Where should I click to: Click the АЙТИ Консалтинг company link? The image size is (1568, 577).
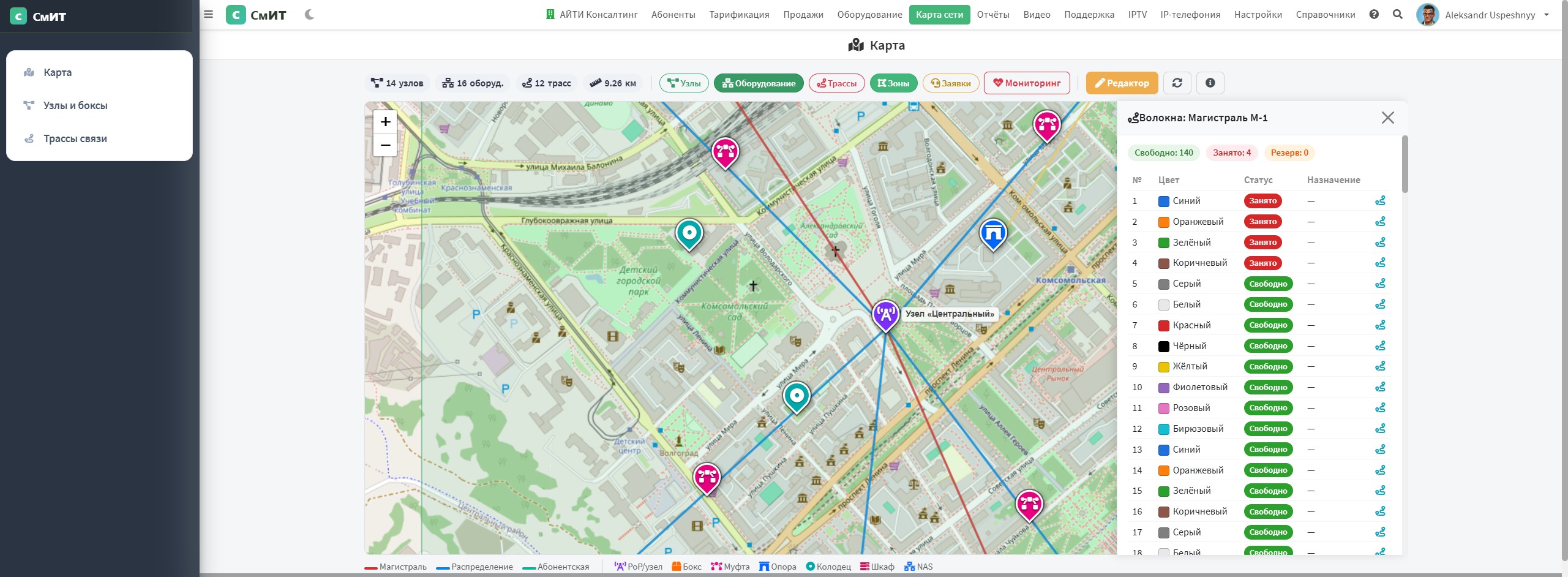pos(592,15)
